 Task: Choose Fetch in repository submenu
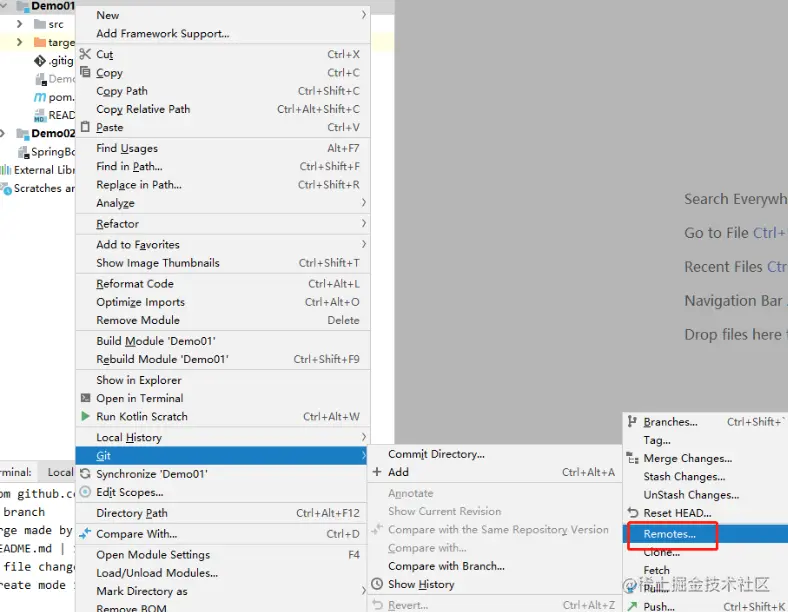point(706,570)
